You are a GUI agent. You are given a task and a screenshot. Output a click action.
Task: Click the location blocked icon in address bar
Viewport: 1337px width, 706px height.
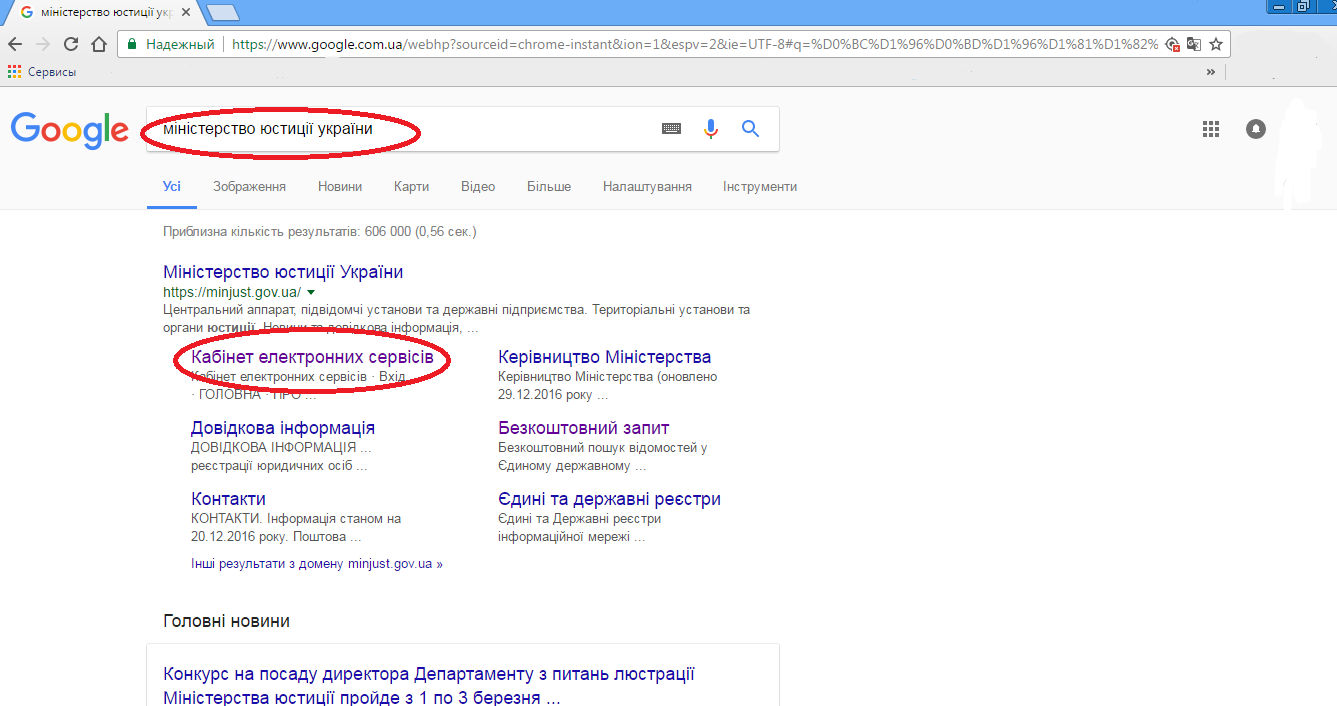point(1173,44)
